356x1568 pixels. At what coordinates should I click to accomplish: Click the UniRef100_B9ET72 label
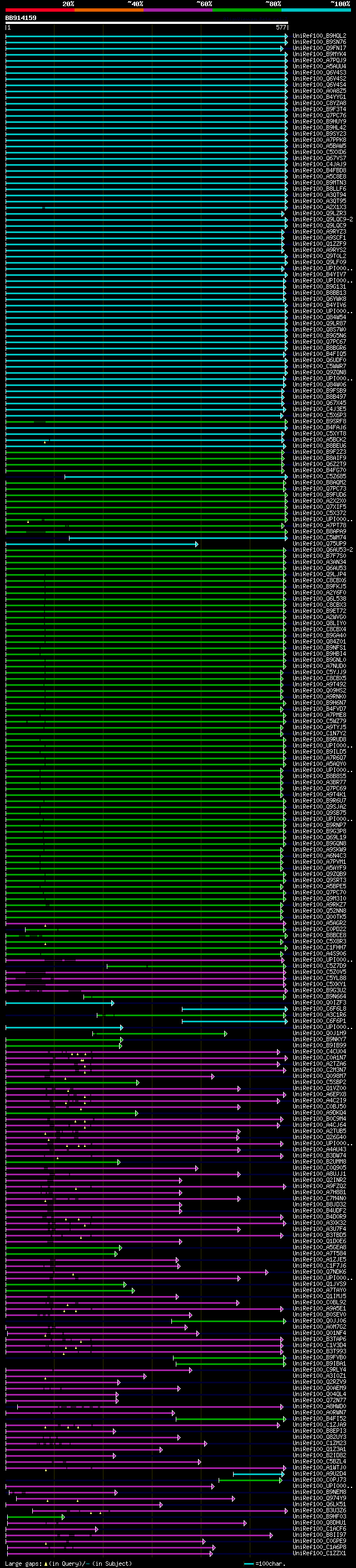point(319,611)
